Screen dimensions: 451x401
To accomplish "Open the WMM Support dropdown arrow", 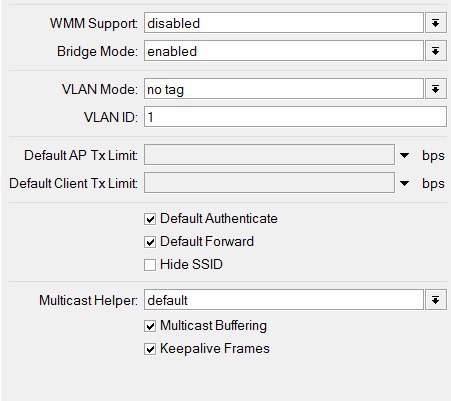I will (435, 23).
